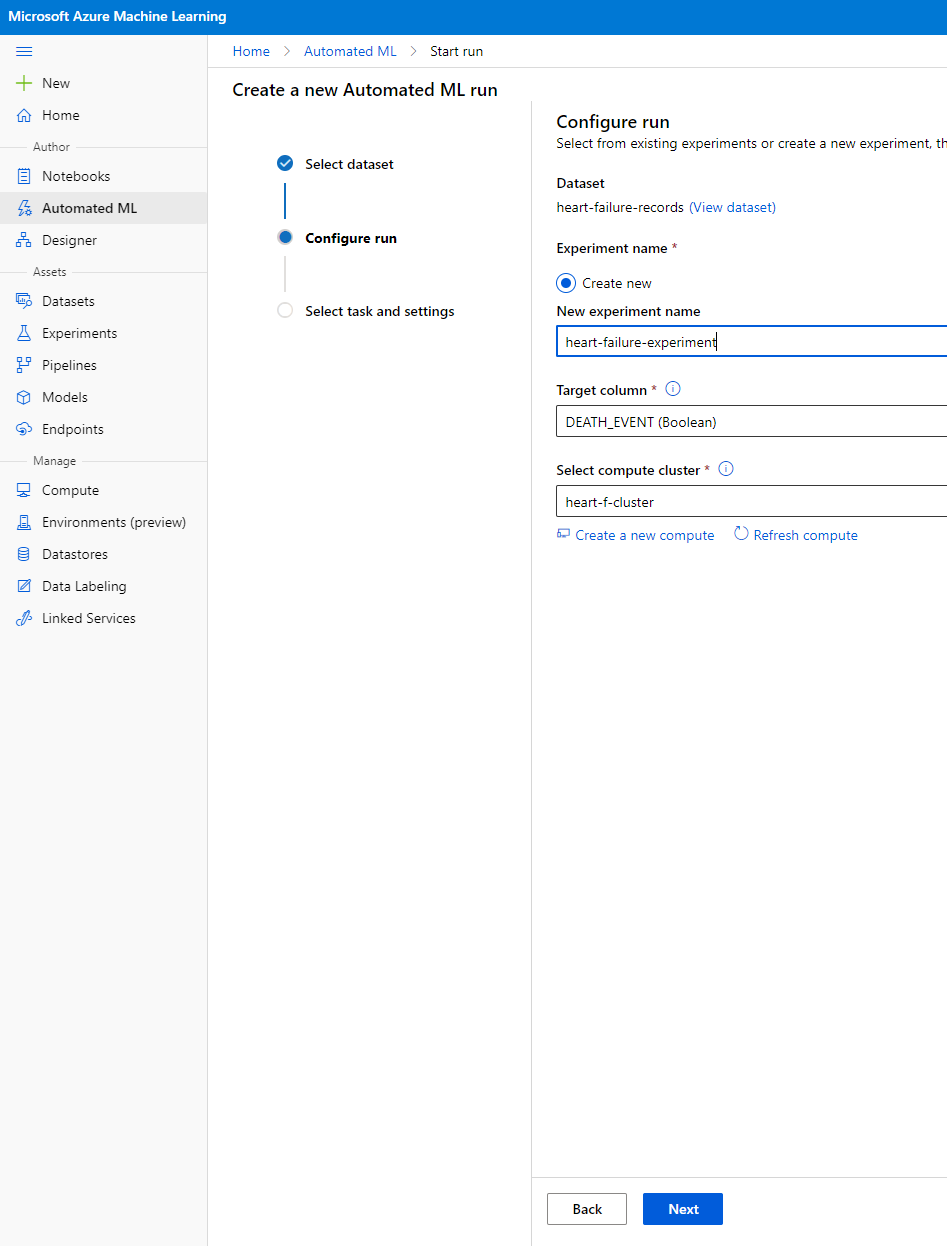Open Models cube icon

[24, 397]
